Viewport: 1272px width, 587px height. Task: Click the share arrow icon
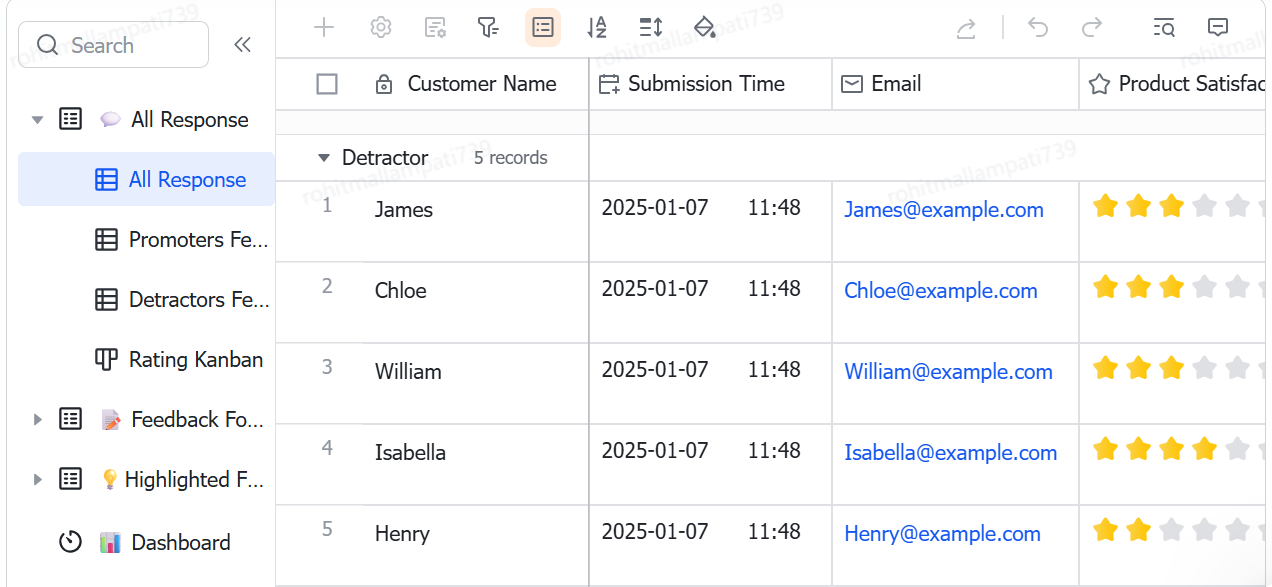[x=966, y=28]
